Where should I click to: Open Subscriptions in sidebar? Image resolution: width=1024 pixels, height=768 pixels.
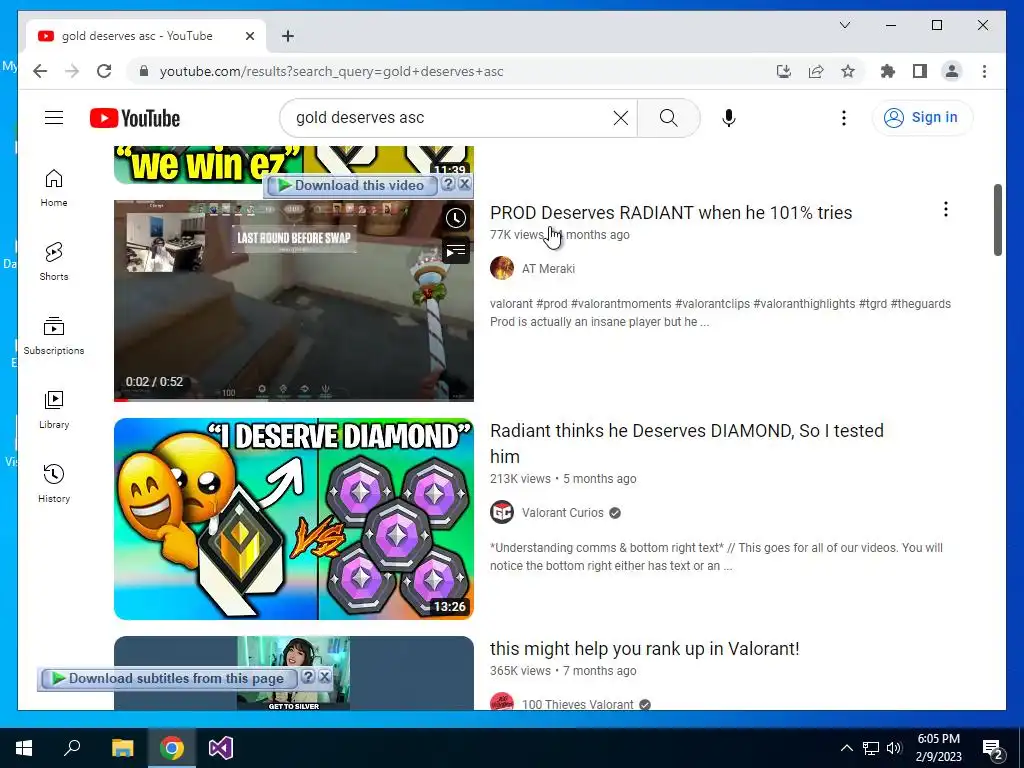pyautogui.click(x=54, y=336)
